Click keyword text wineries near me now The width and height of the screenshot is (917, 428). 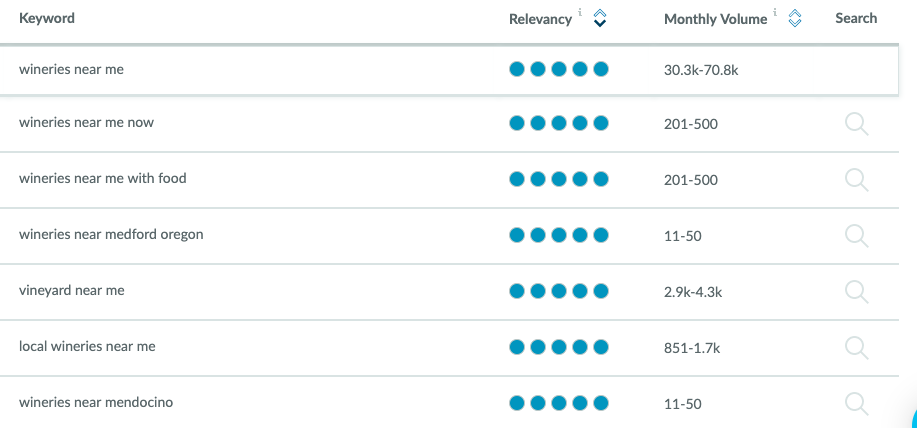pos(87,123)
